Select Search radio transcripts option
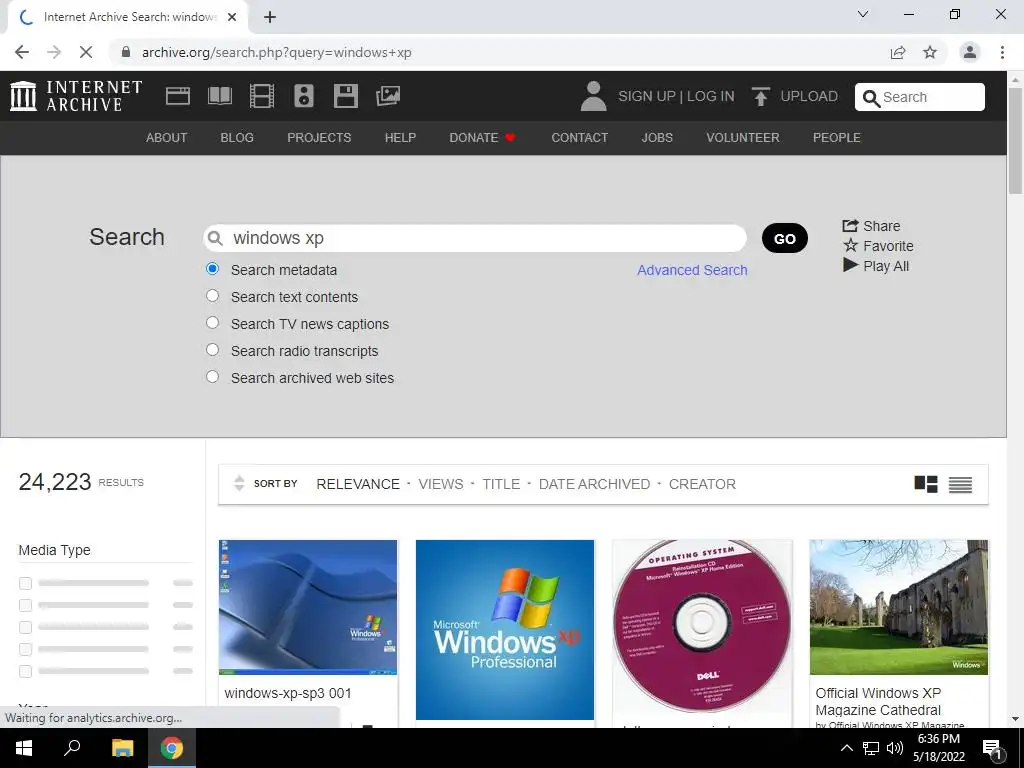The image size is (1024, 768). pos(212,349)
